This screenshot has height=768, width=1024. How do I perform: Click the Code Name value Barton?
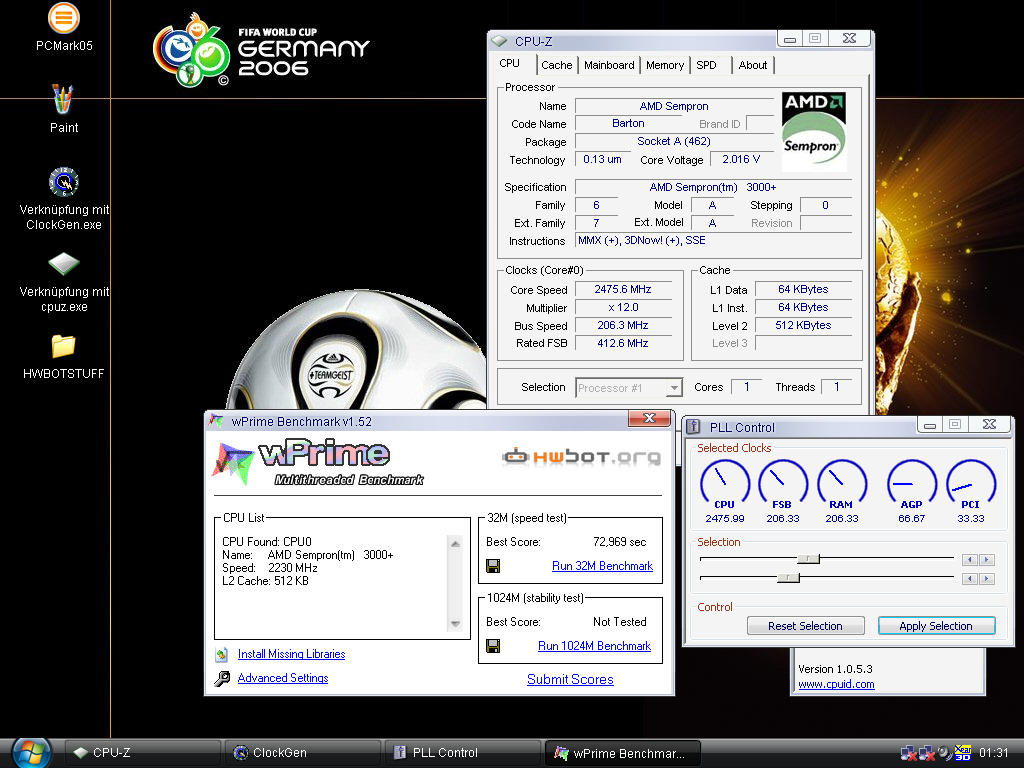tap(628, 123)
